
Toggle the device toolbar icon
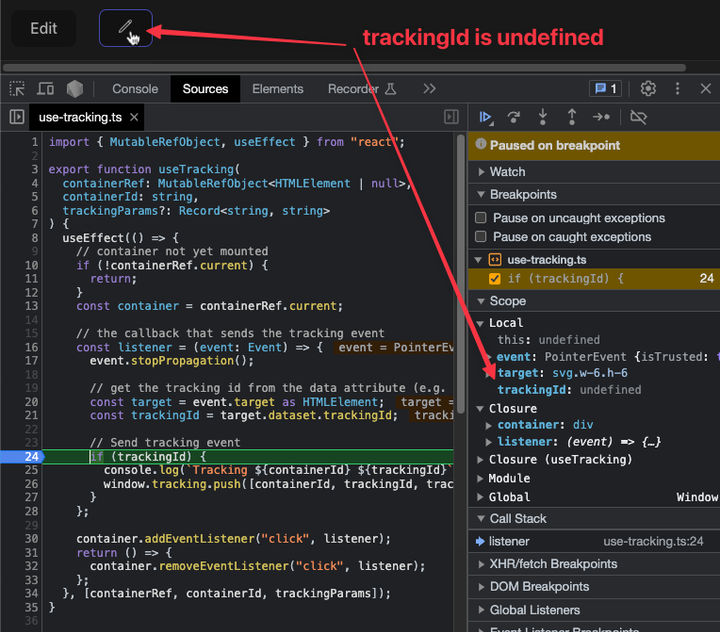46,89
